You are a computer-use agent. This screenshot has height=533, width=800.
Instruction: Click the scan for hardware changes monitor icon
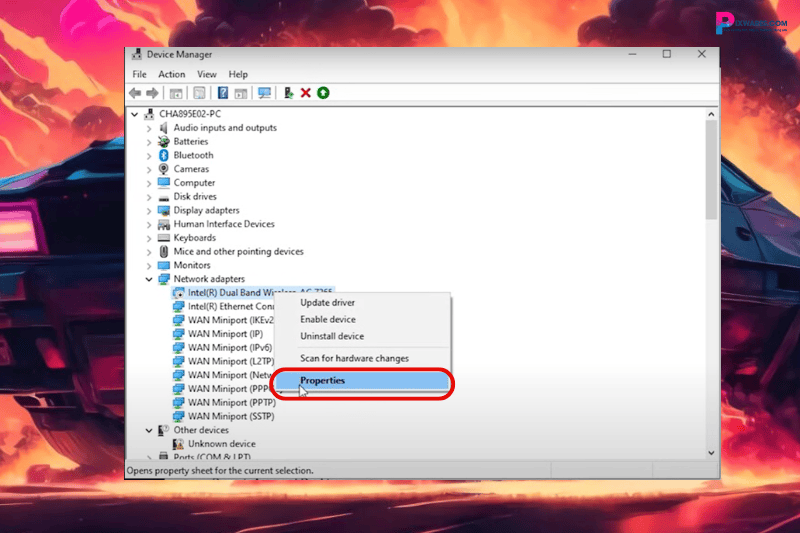pyautogui.click(x=264, y=93)
